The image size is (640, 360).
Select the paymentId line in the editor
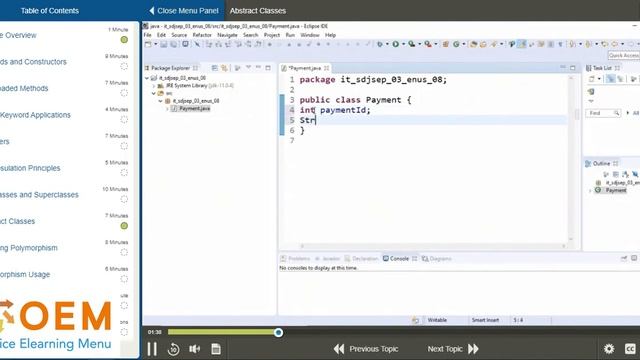tap(335, 110)
